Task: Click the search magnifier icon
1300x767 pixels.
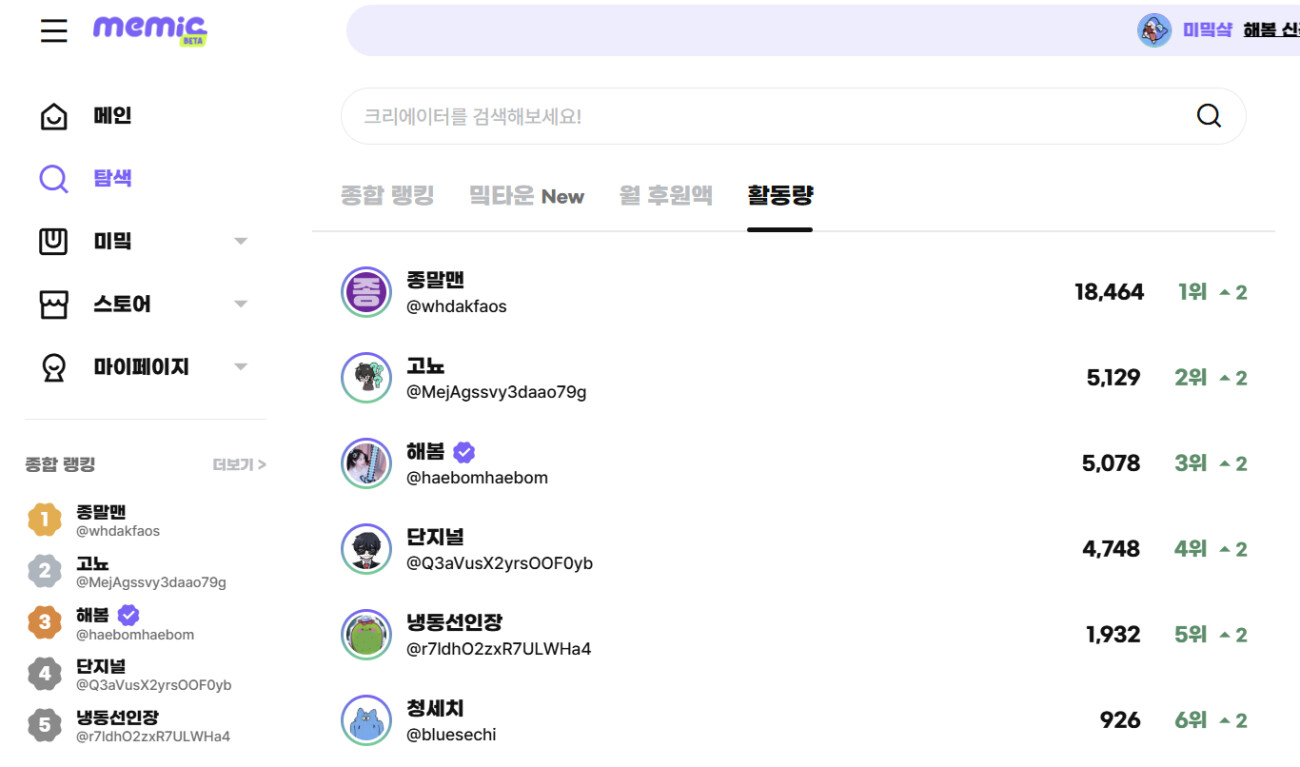Action: (1208, 116)
